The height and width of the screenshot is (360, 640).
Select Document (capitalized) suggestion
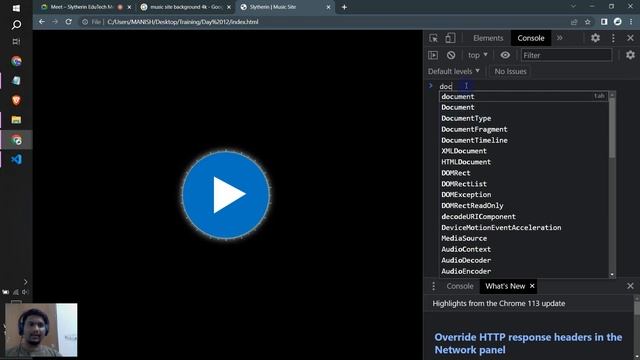click(524, 107)
